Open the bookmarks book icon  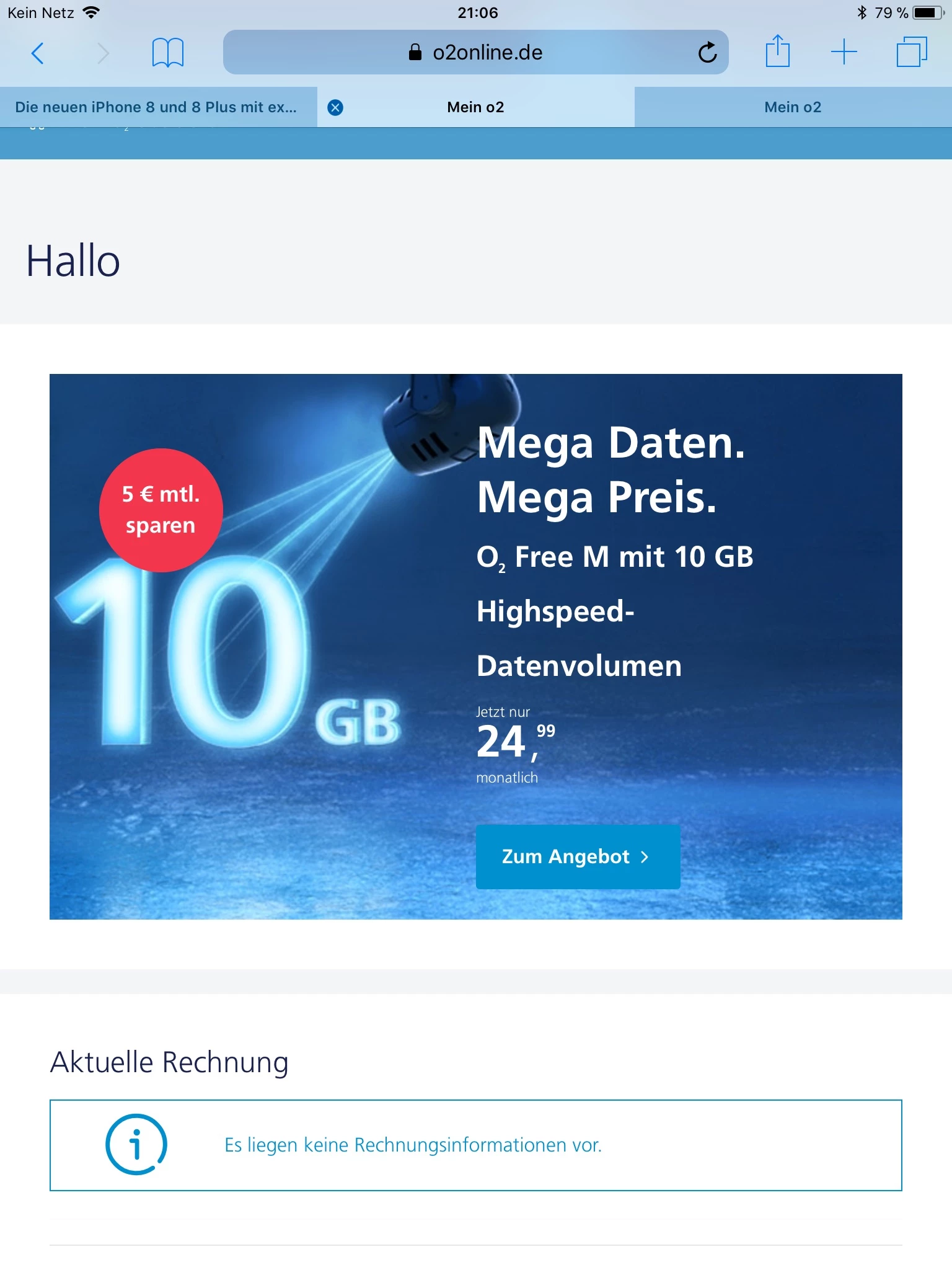coord(168,53)
